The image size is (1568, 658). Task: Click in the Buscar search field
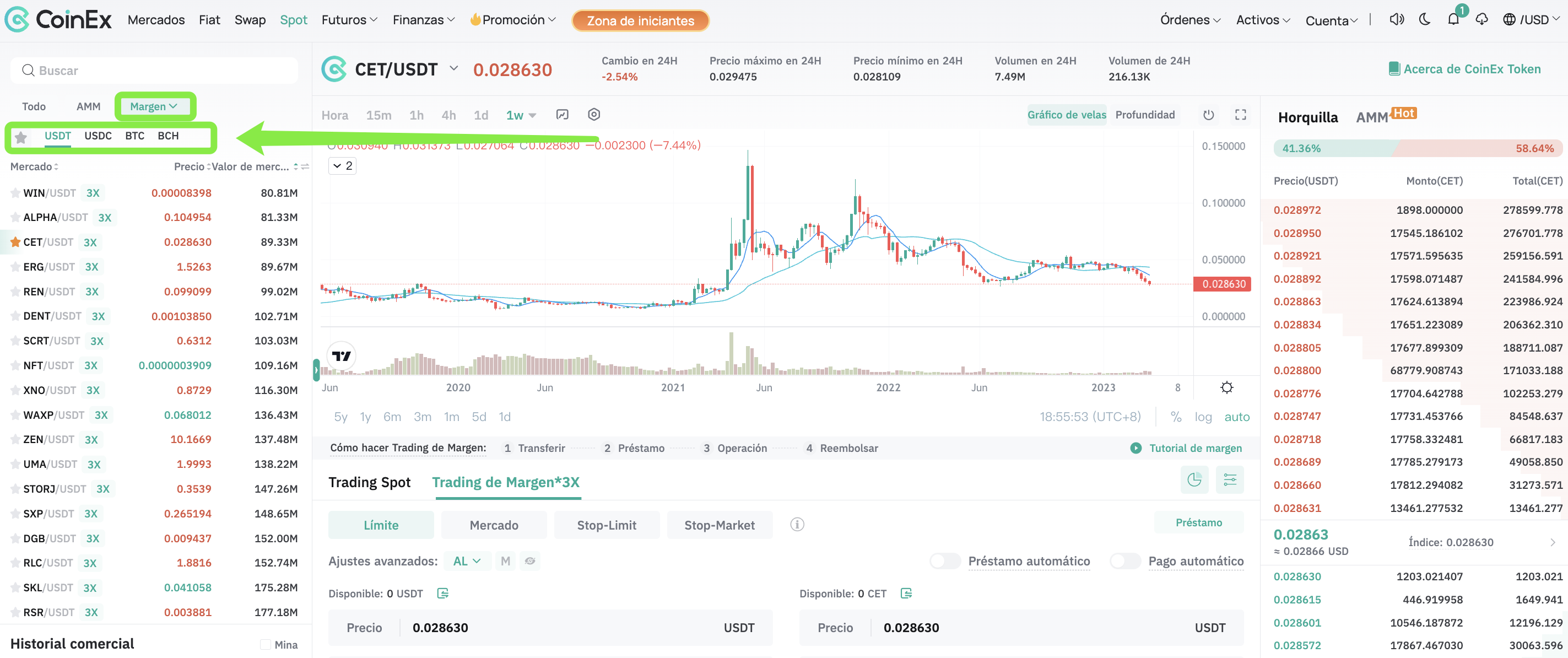point(154,71)
